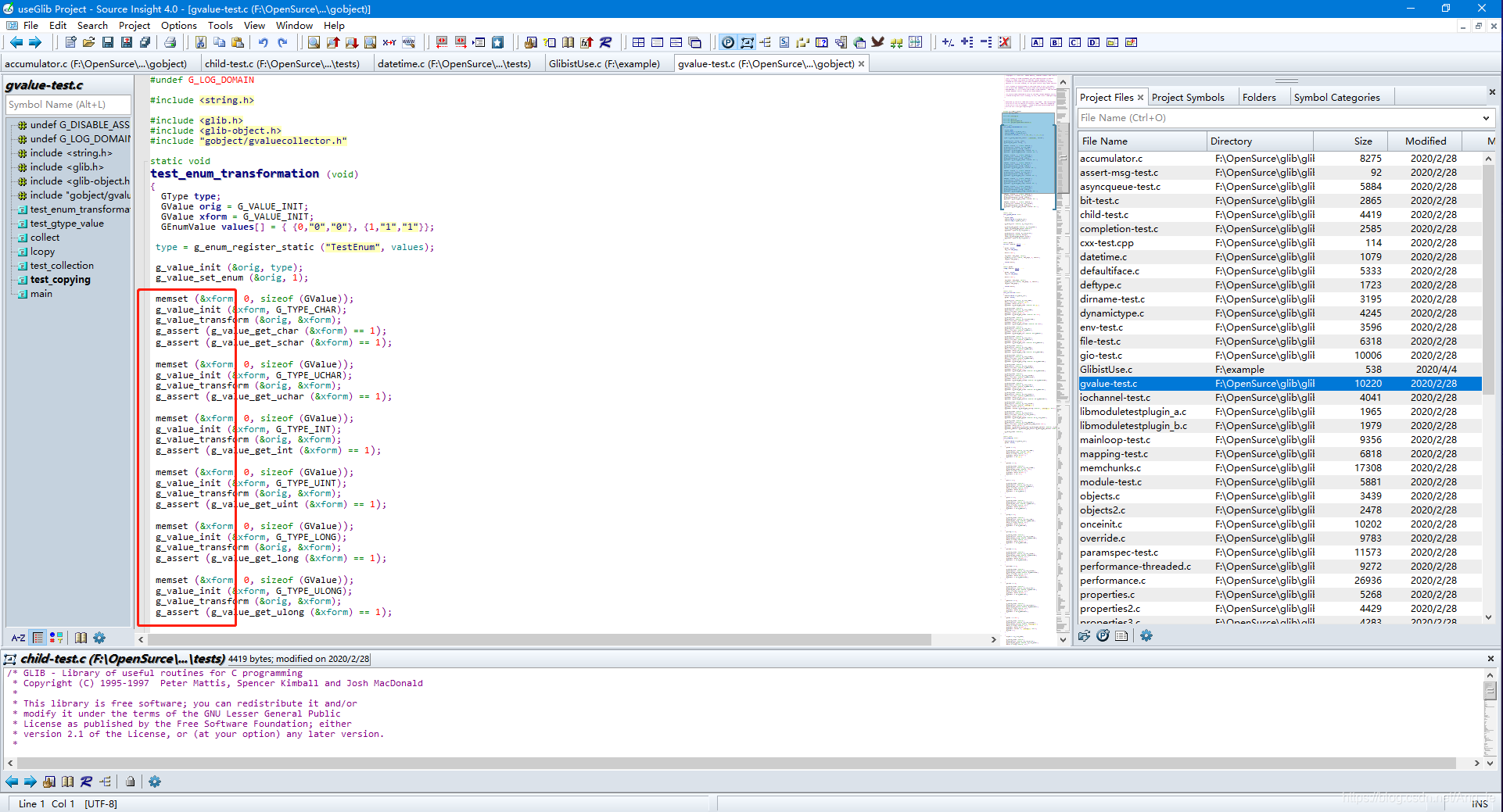Sort by the Directory column header
Viewport: 1503px width, 812px height.
click(x=1260, y=141)
